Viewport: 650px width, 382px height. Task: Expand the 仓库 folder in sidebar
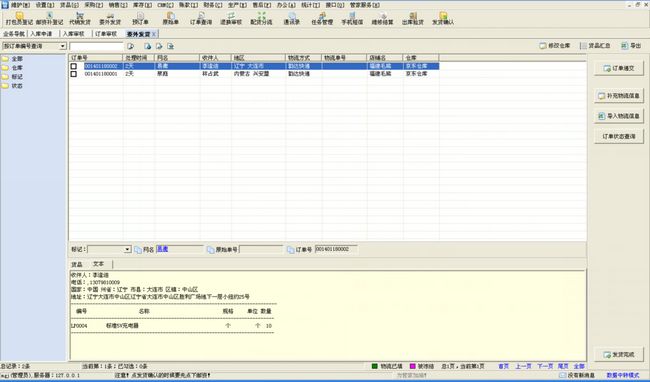(12, 68)
